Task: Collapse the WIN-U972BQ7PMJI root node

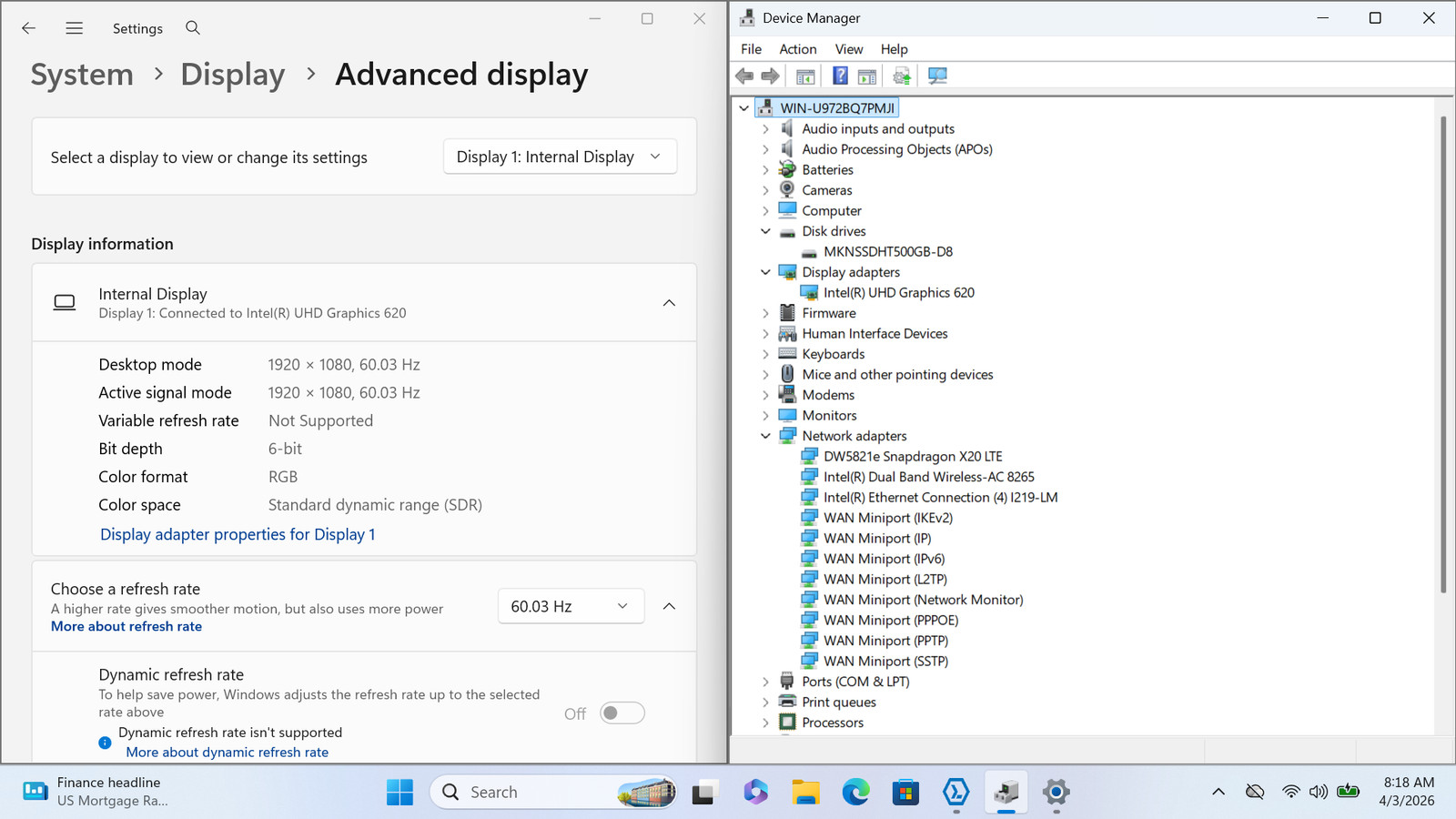Action: 744,108
